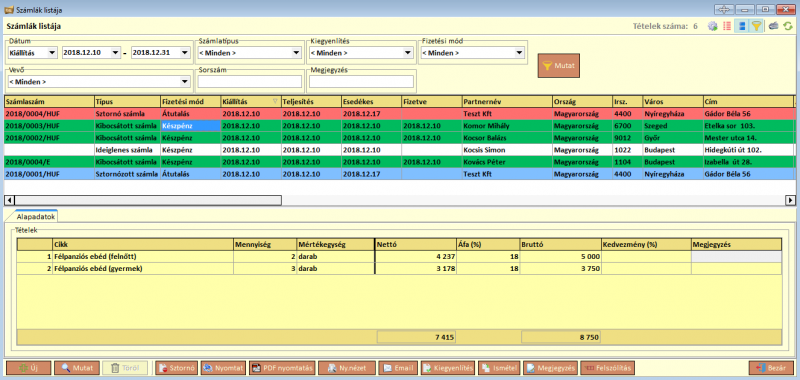Click the green refresh arrows icon

[789, 26]
